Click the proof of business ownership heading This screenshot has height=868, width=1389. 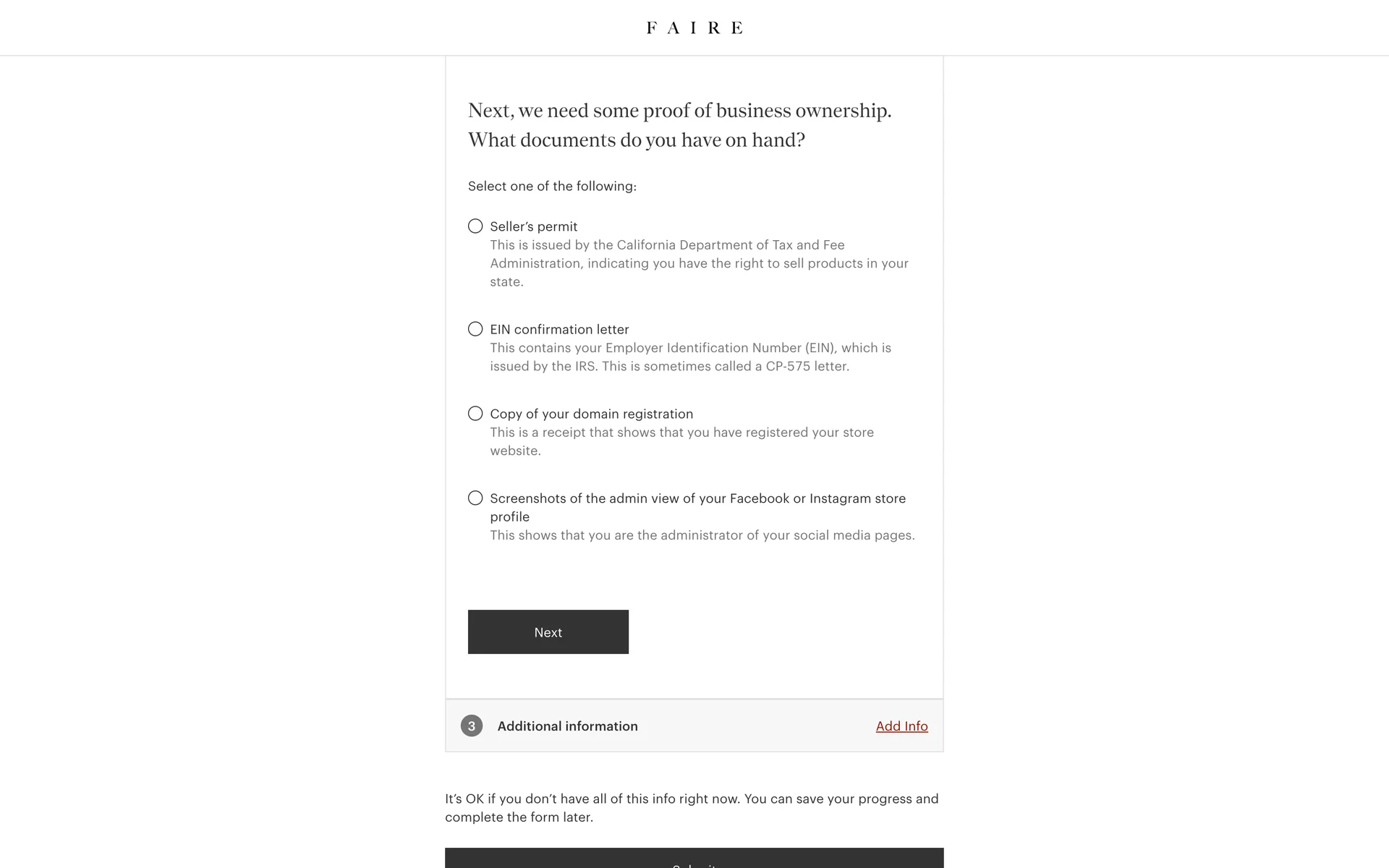(x=679, y=124)
